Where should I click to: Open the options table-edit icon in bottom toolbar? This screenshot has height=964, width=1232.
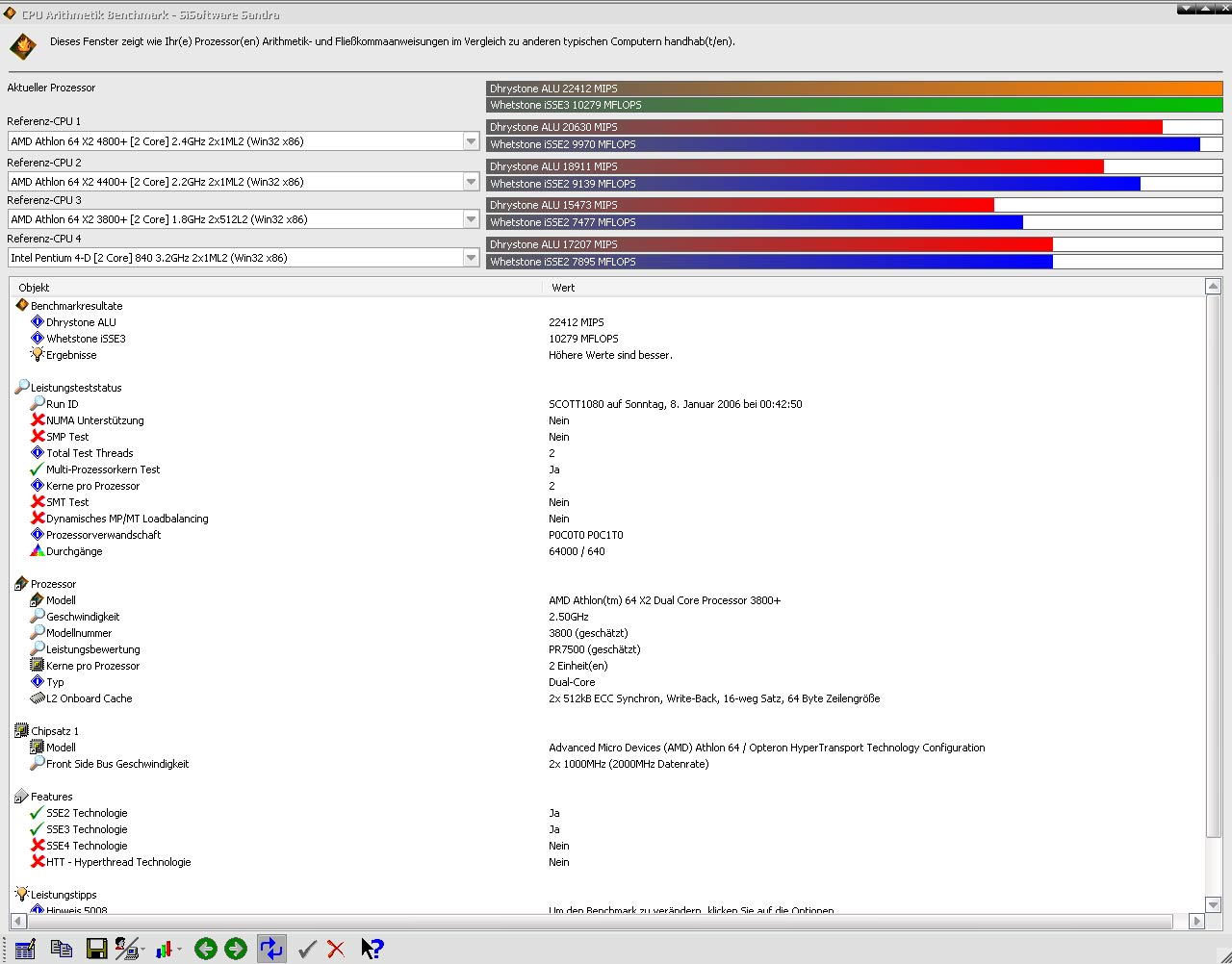[25, 949]
